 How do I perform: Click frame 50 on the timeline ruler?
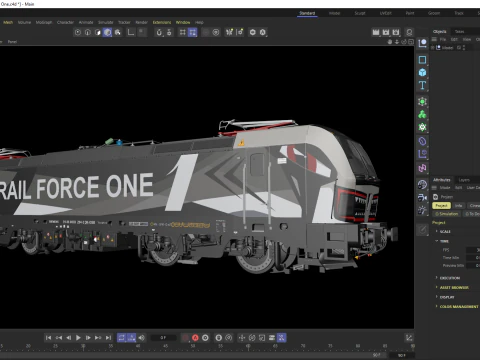[x=193, y=347]
